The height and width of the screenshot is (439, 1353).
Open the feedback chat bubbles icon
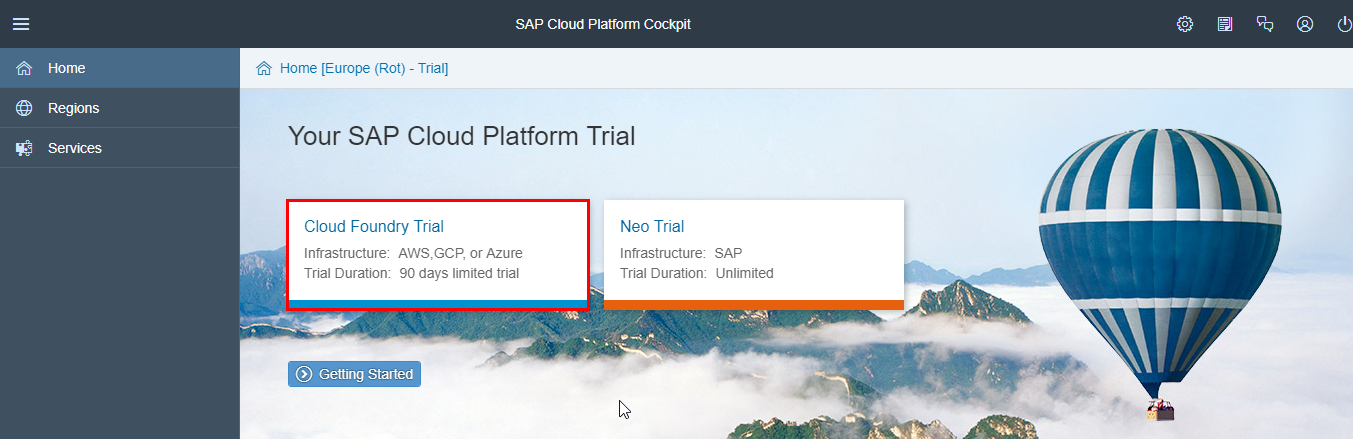(x=1265, y=24)
